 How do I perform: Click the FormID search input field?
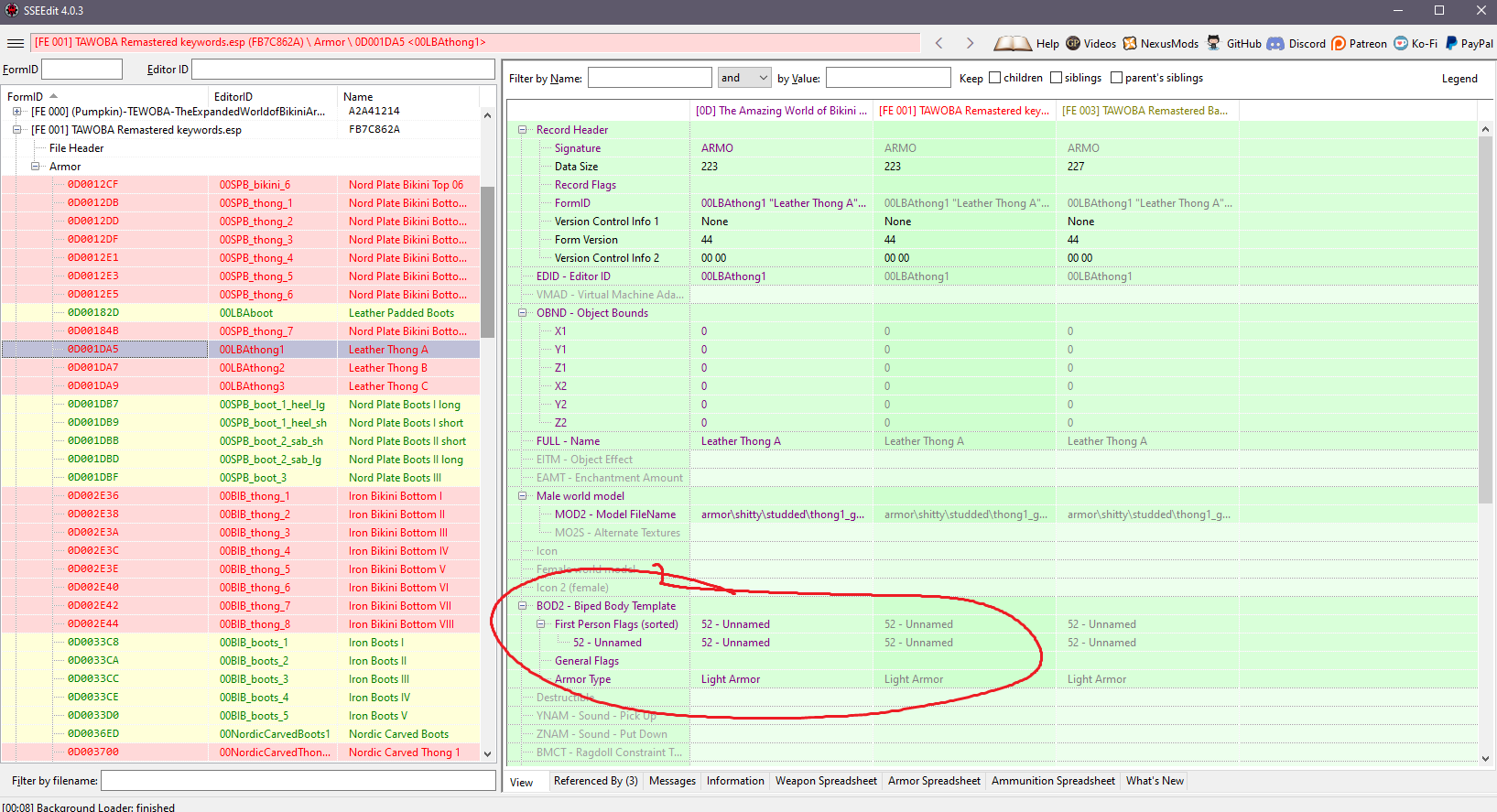click(x=82, y=70)
